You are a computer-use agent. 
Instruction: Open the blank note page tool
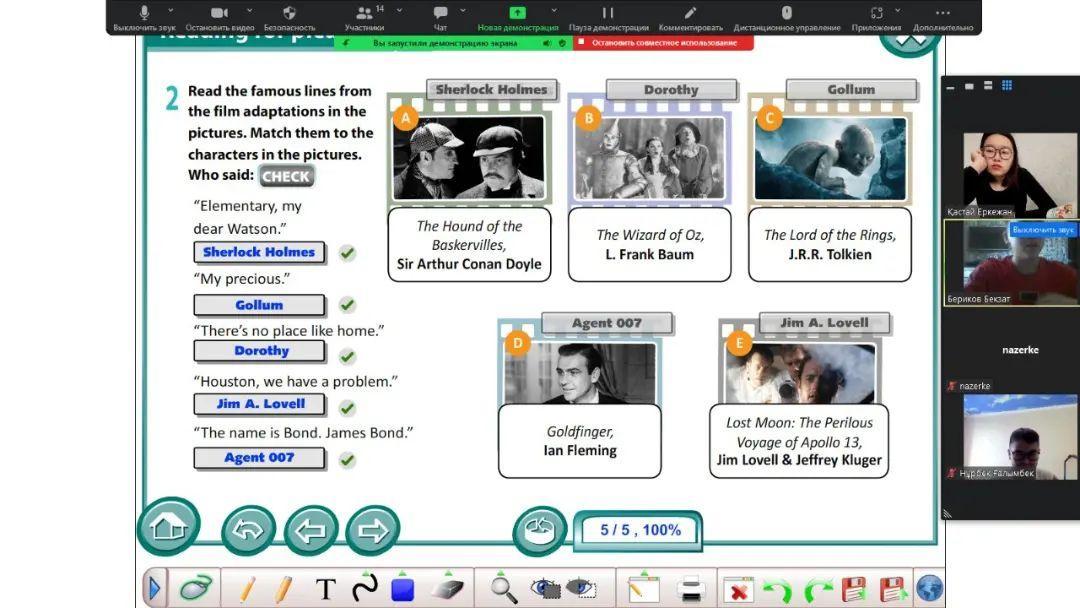pyautogui.click(x=643, y=589)
